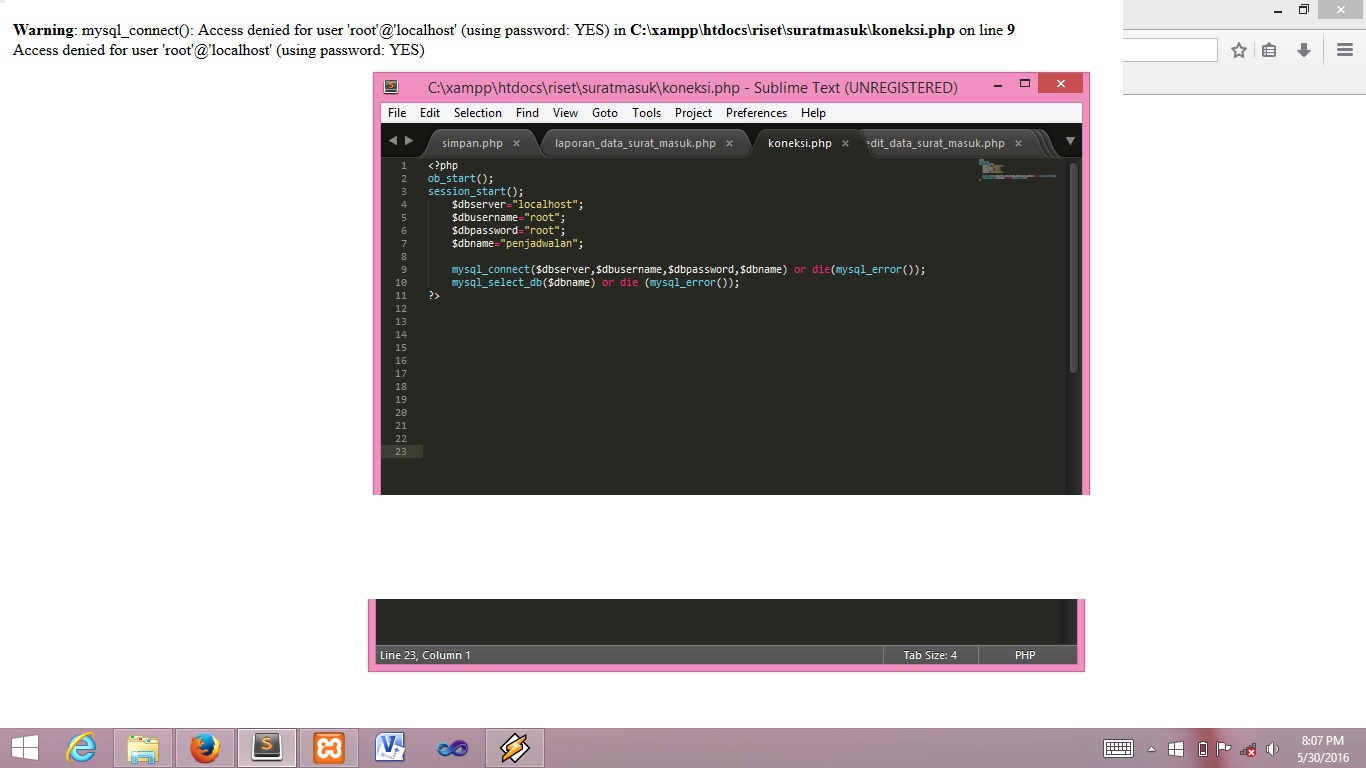The height and width of the screenshot is (768, 1366).
Task: Click the mysql_select_db line of code
Action: (595, 282)
